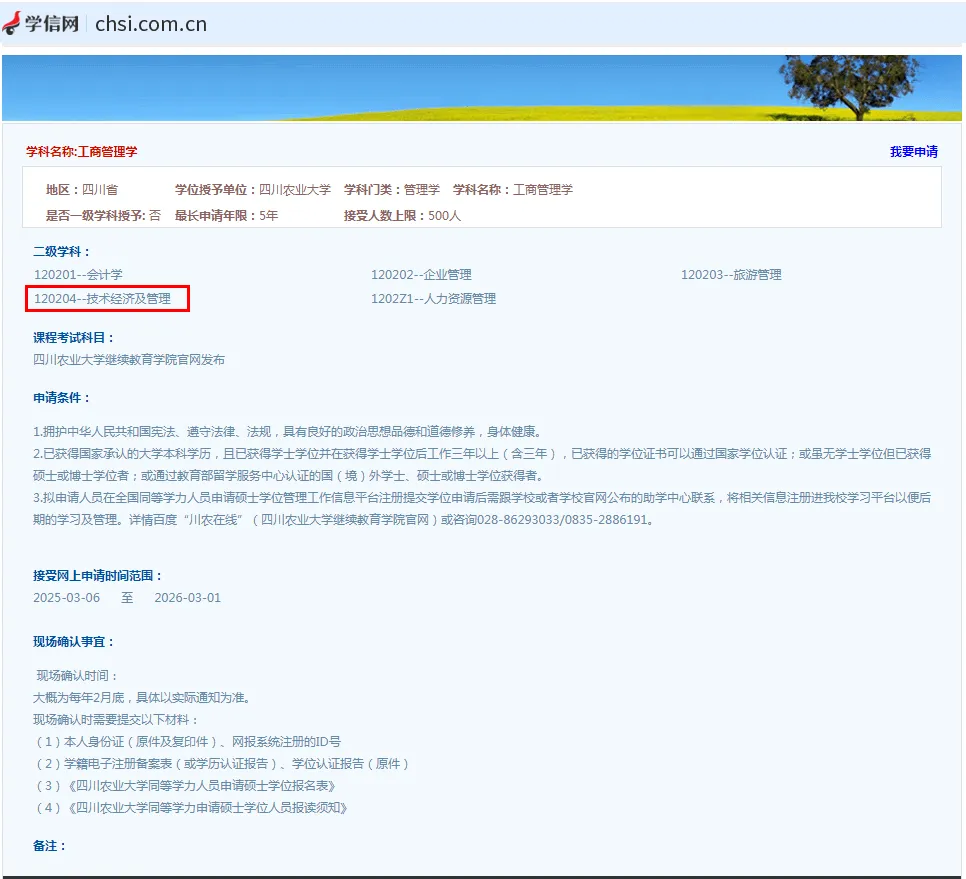The height and width of the screenshot is (879, 966).
Task: Click condition 2 about 大学本科学历
Action: coord(482,464)
